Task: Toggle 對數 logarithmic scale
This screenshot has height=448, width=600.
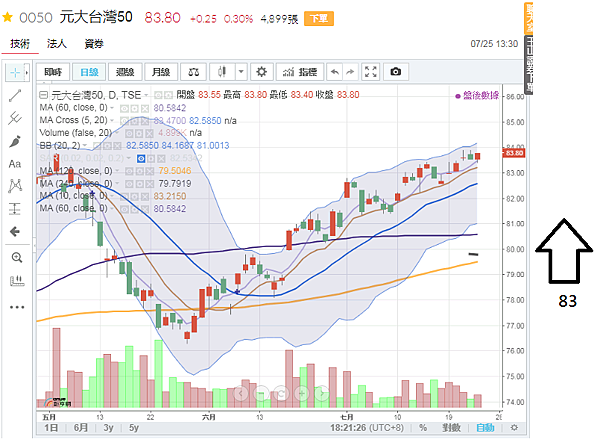Action: click(x=451, y=428)
